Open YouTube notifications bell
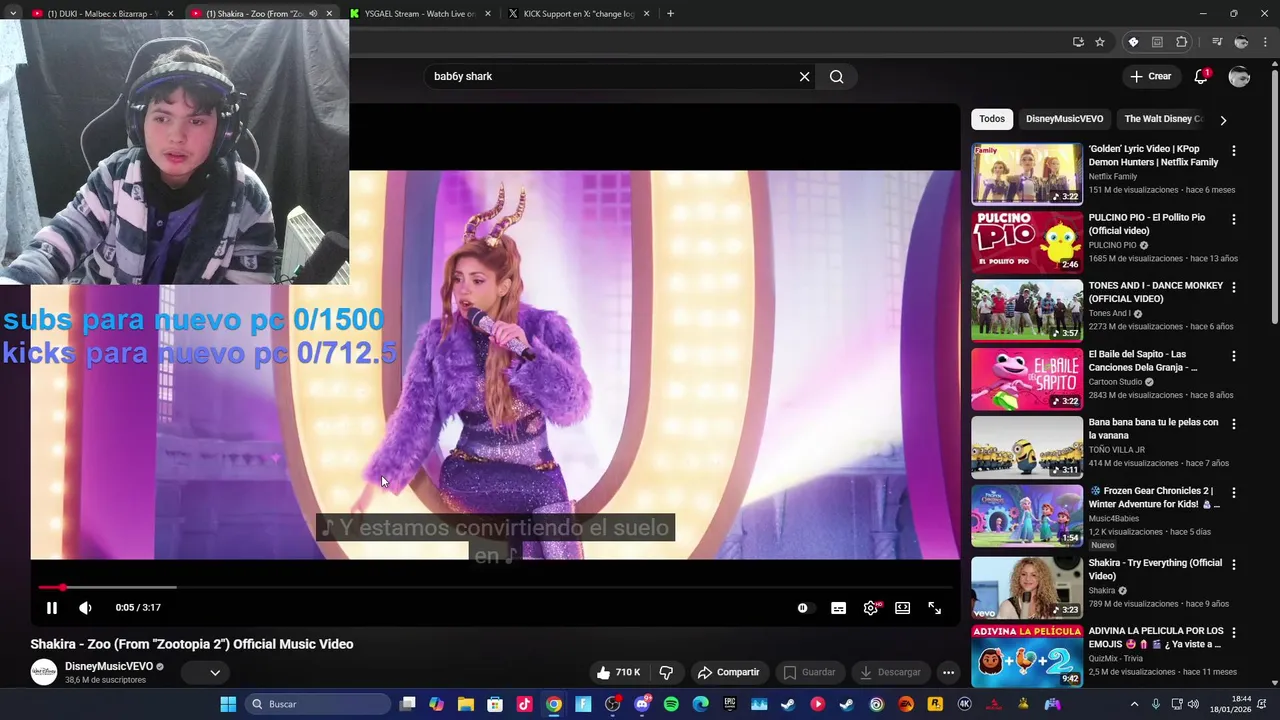1280x720 pixels. point(1201,76)
